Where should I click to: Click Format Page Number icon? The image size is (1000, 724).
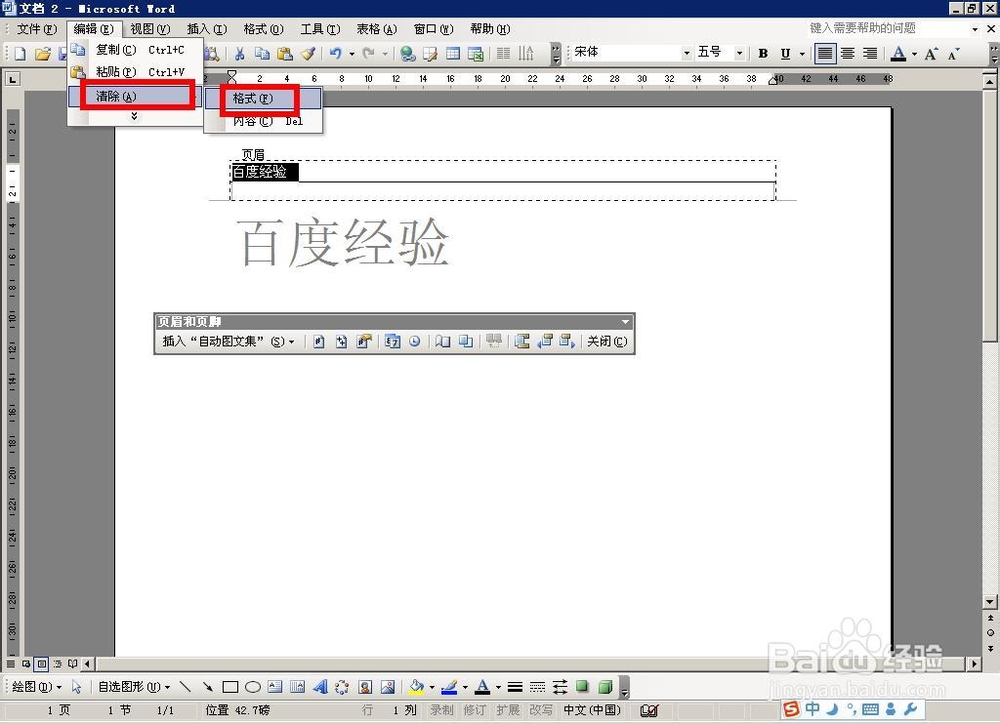click(364, 342)
